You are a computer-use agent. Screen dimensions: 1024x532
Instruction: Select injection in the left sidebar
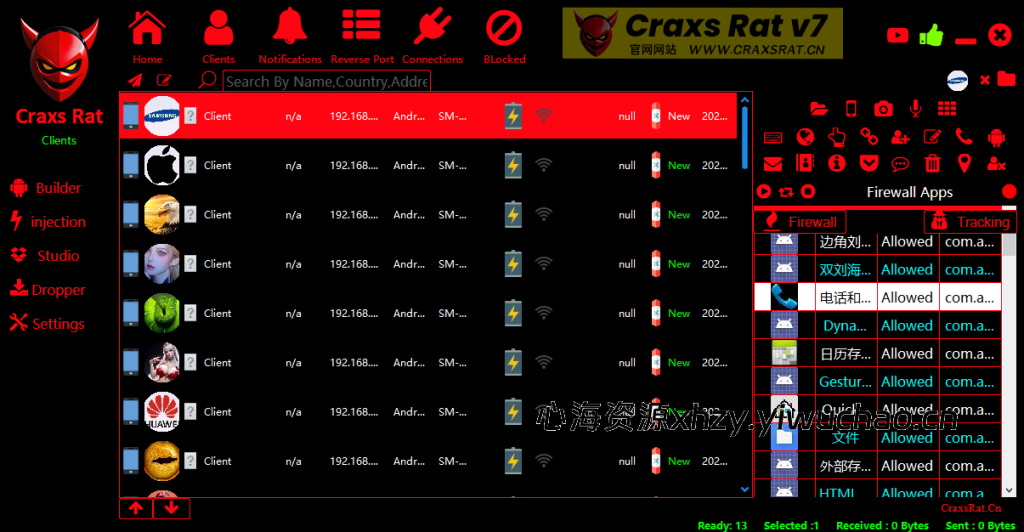(x=48, y=222)
